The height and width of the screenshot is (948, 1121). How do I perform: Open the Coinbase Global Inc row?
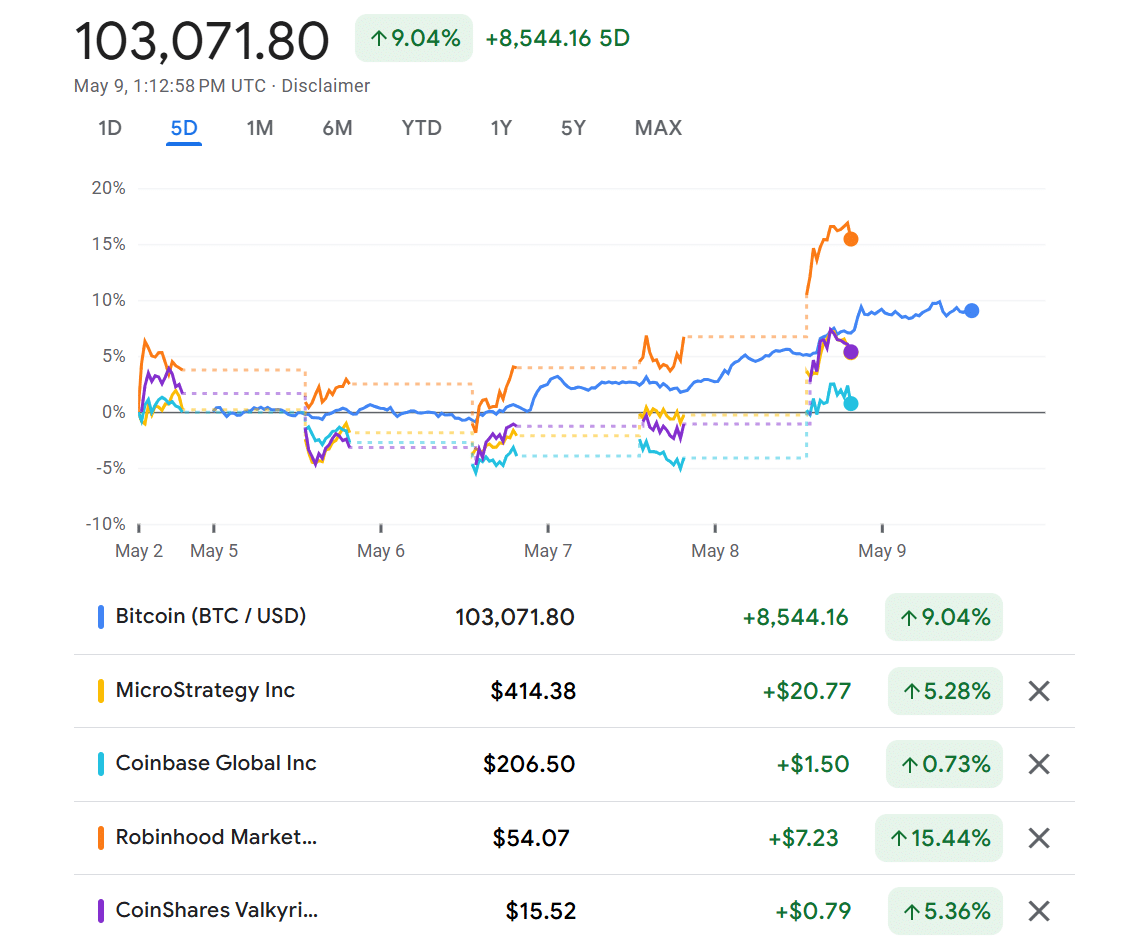coord(216,764)
